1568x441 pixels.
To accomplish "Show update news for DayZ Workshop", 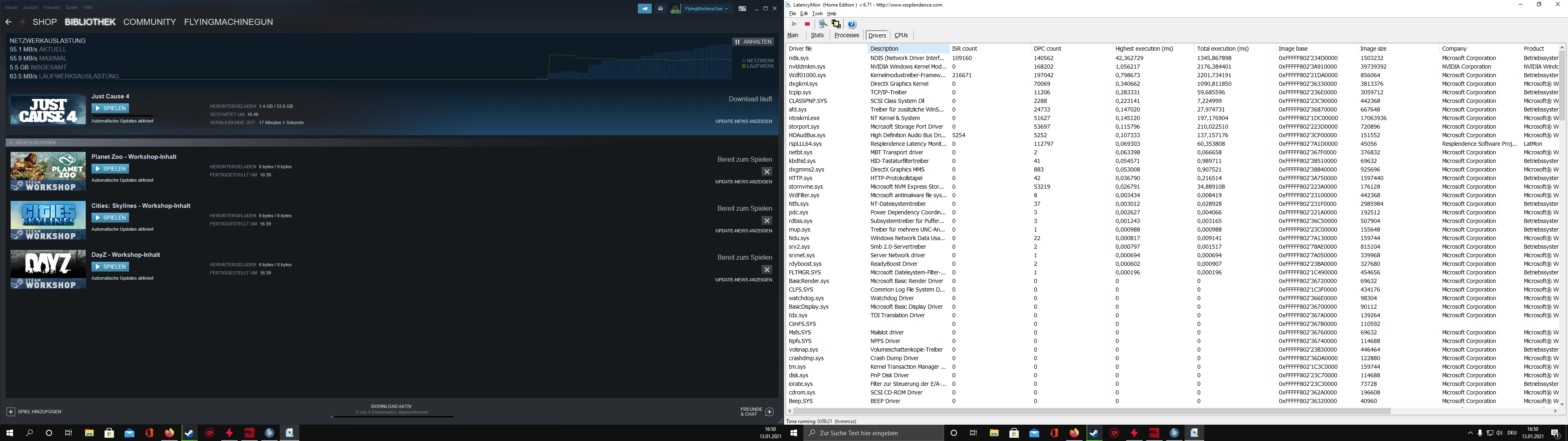I will [x=744, y=280].
